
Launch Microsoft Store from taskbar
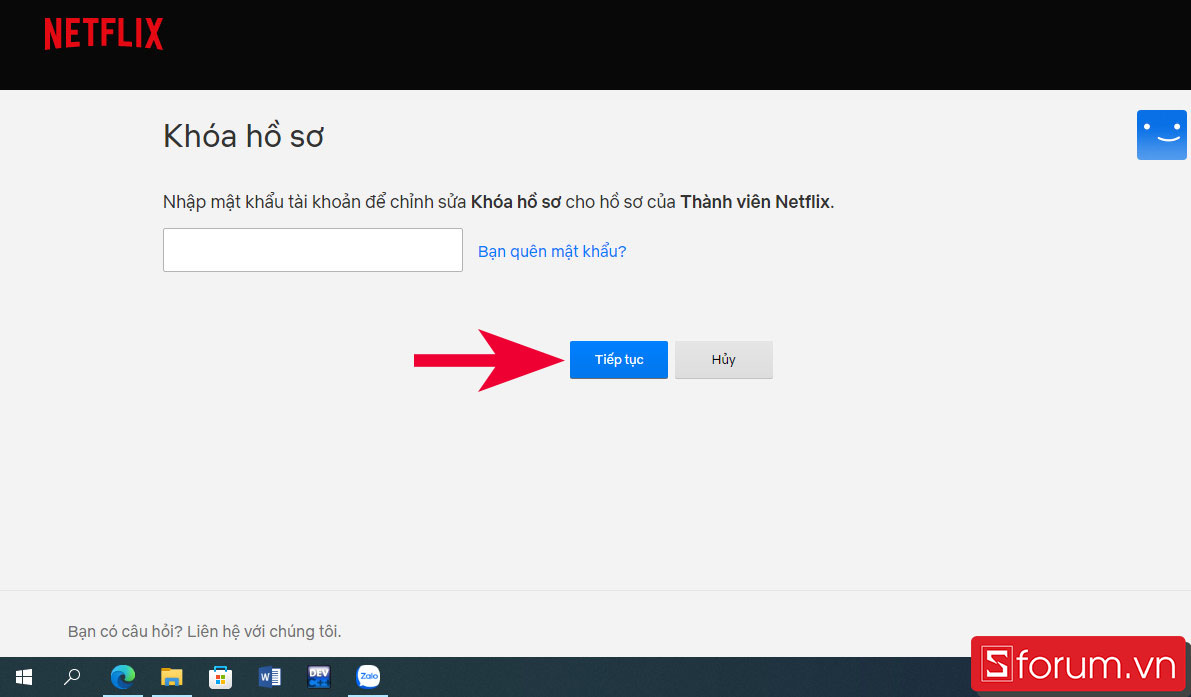click(220, 676)
